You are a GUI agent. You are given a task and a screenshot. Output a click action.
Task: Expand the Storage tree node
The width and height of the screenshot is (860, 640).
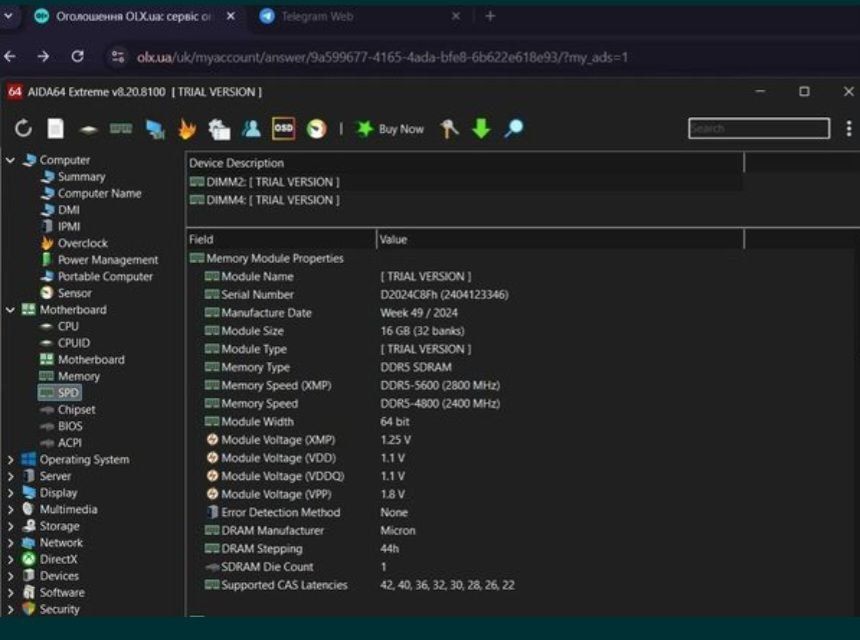coord(10,526)
